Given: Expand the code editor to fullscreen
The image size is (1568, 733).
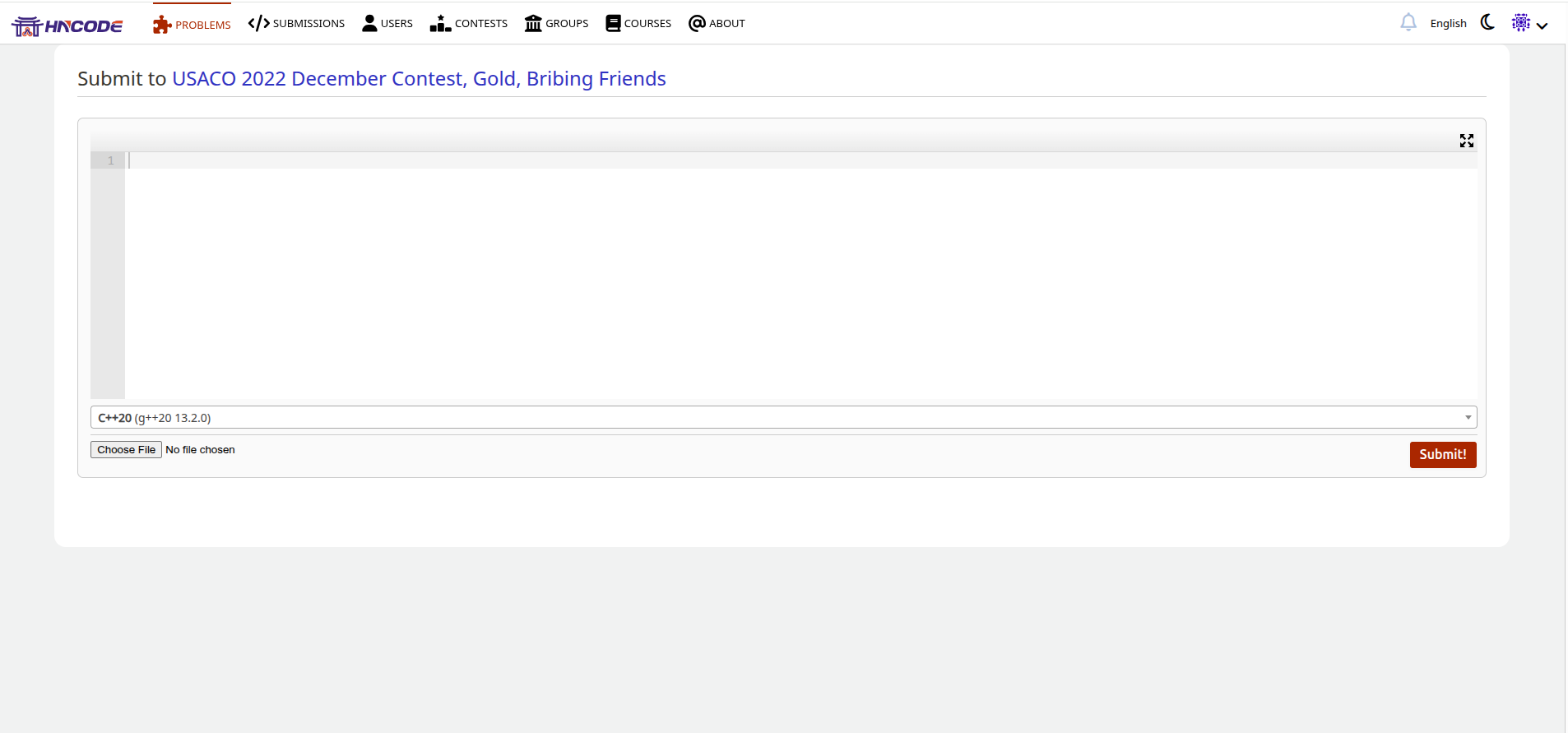Looking at the screenshot, I should tap(1467, 141).
